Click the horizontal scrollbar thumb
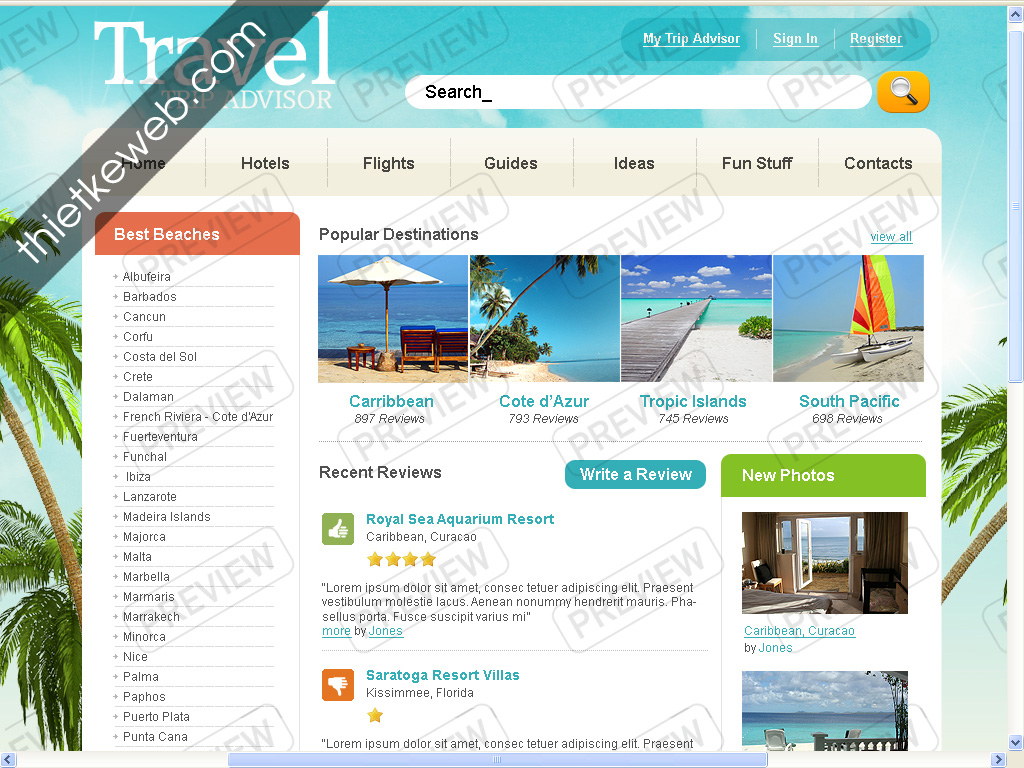 point(497,760)
